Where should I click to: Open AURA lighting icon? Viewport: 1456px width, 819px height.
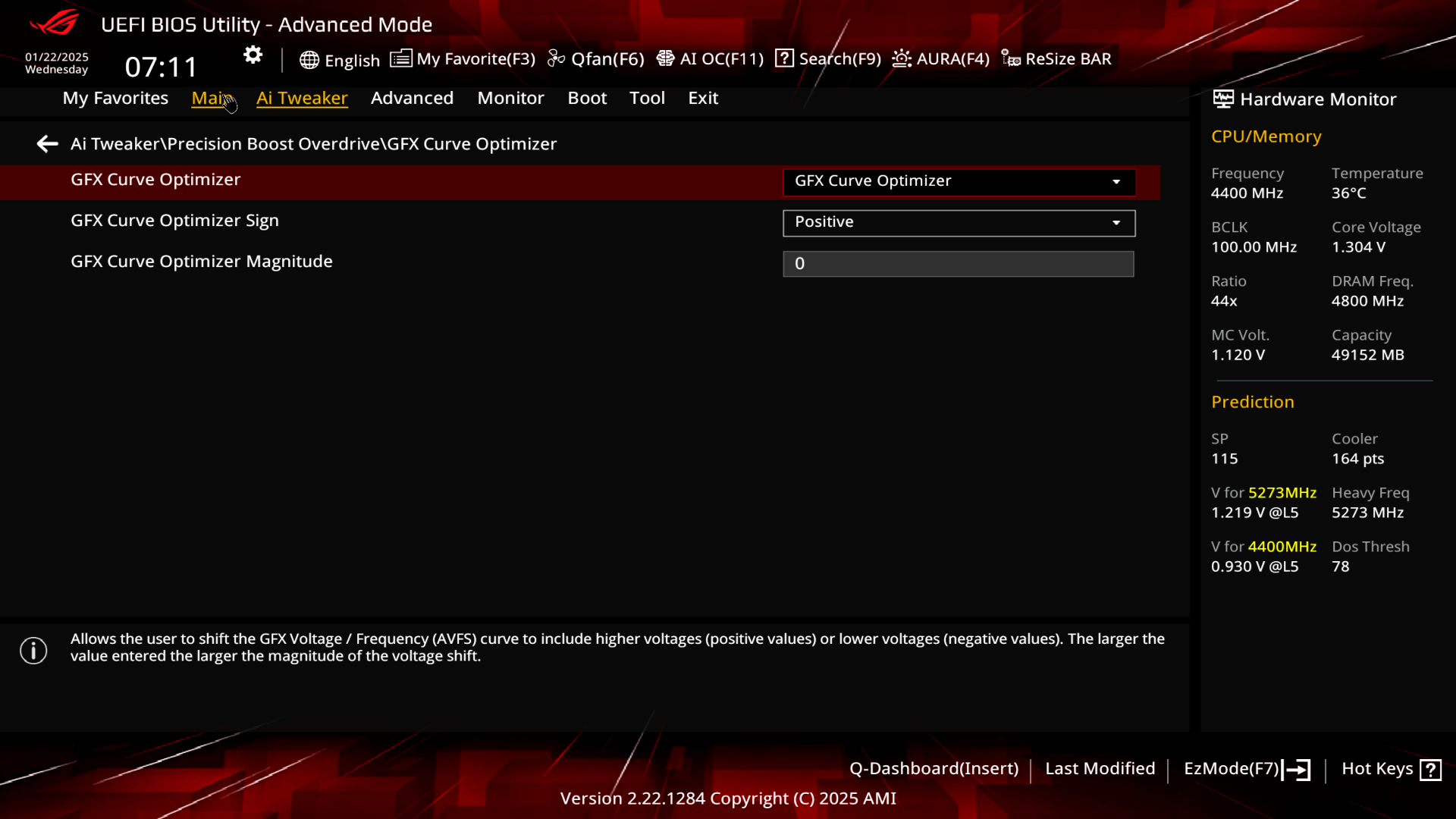901,58
